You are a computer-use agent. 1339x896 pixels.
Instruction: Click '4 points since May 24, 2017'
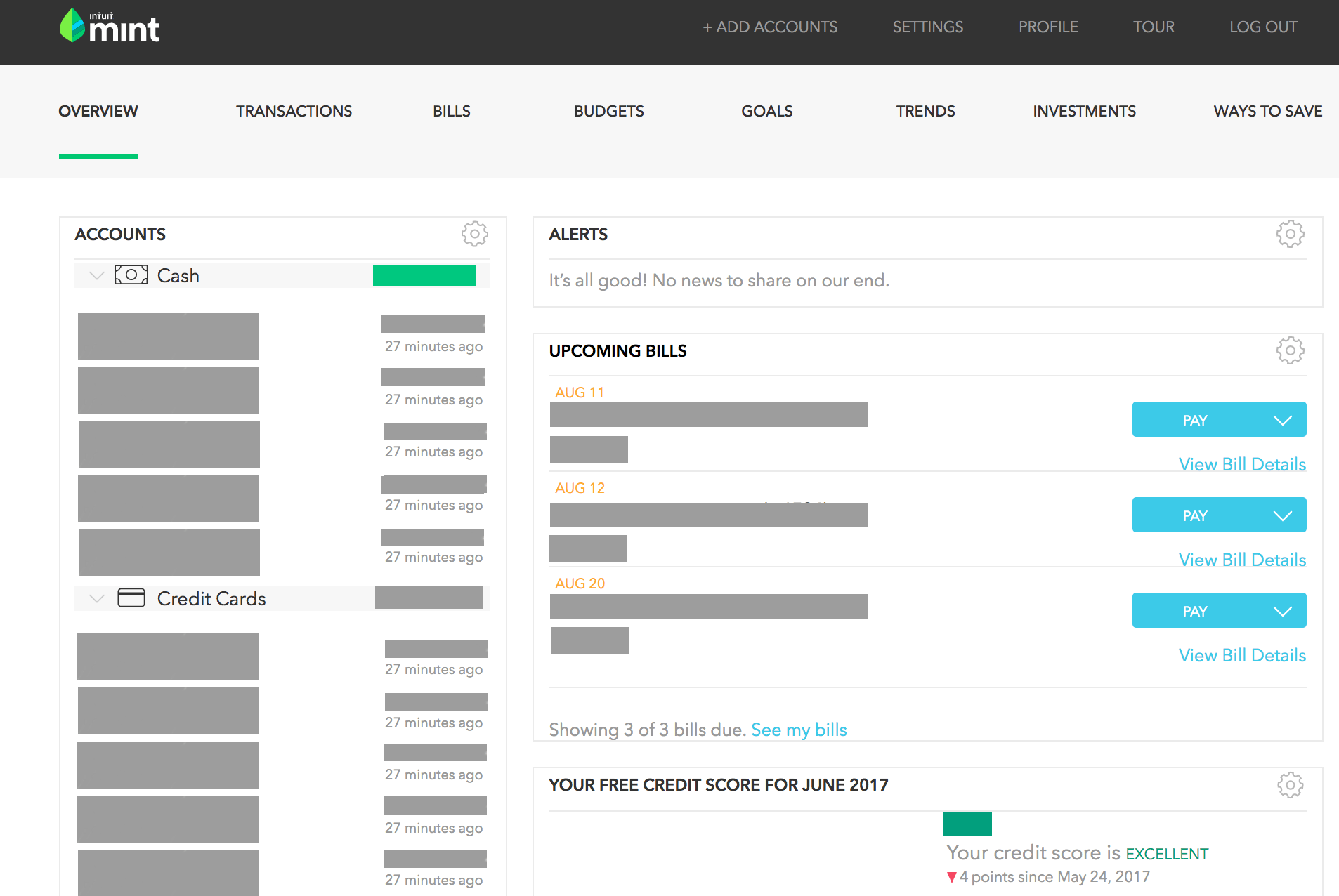click(x=1054, y=876)
